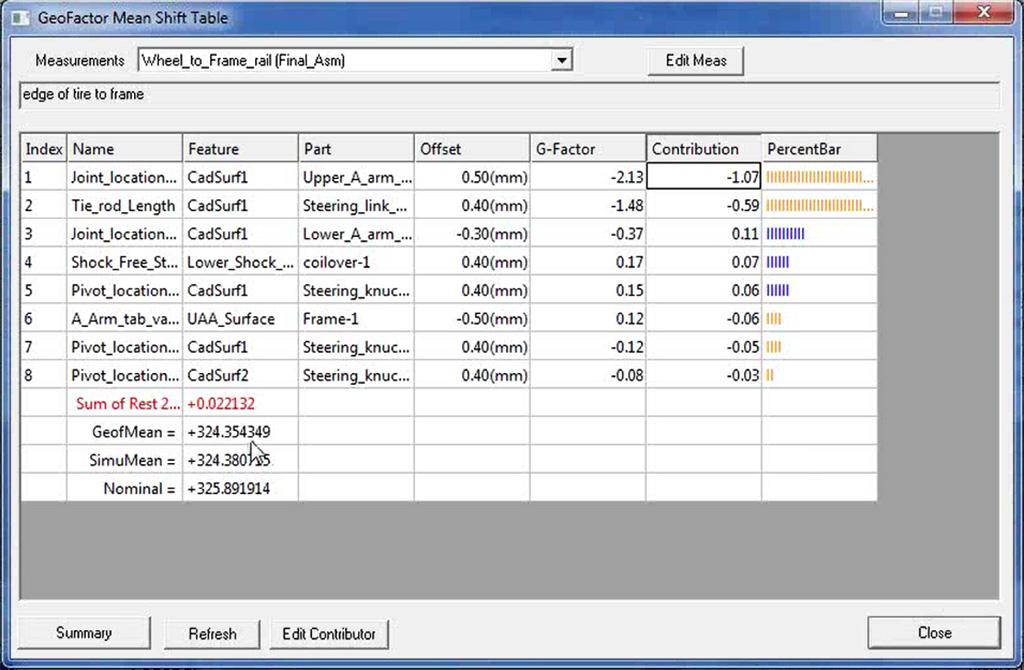Click the Summary button
The image size is (1024, 670).
(x=83, y=633)
